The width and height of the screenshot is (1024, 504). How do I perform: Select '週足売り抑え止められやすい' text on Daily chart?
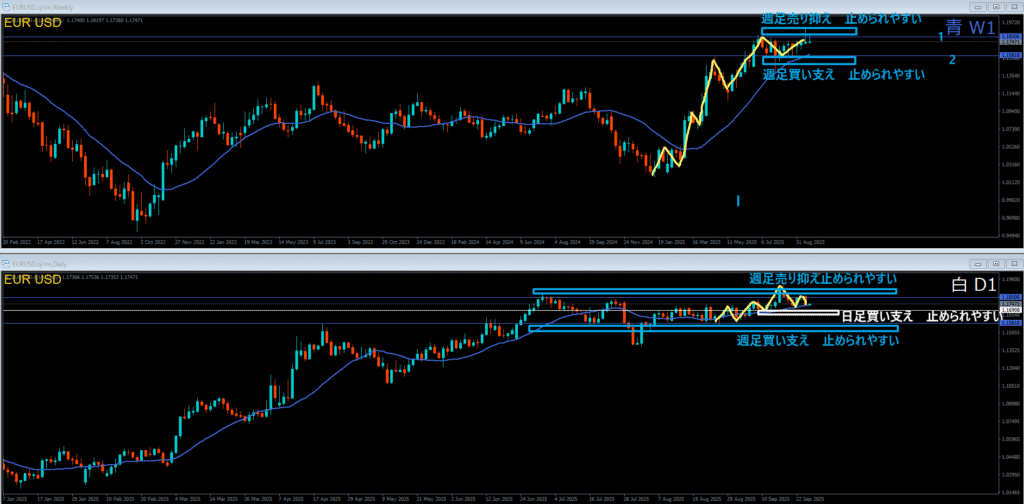pyautogui.click(x=822, y=279)
